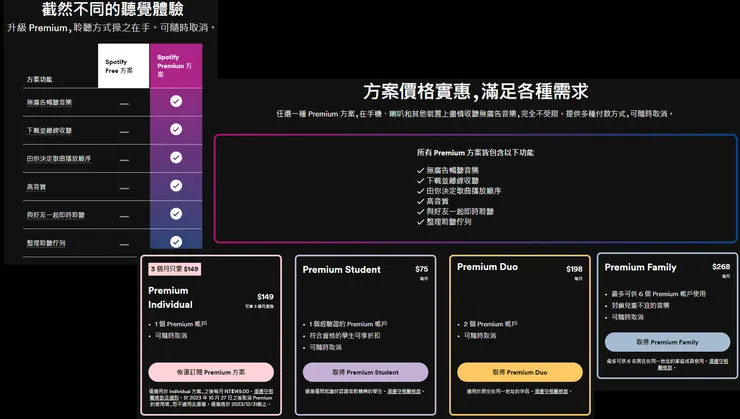Click 整理聆聽佇列 in the comparison table
This screenshot has width=740, height=419.
[x=46, y=243]
